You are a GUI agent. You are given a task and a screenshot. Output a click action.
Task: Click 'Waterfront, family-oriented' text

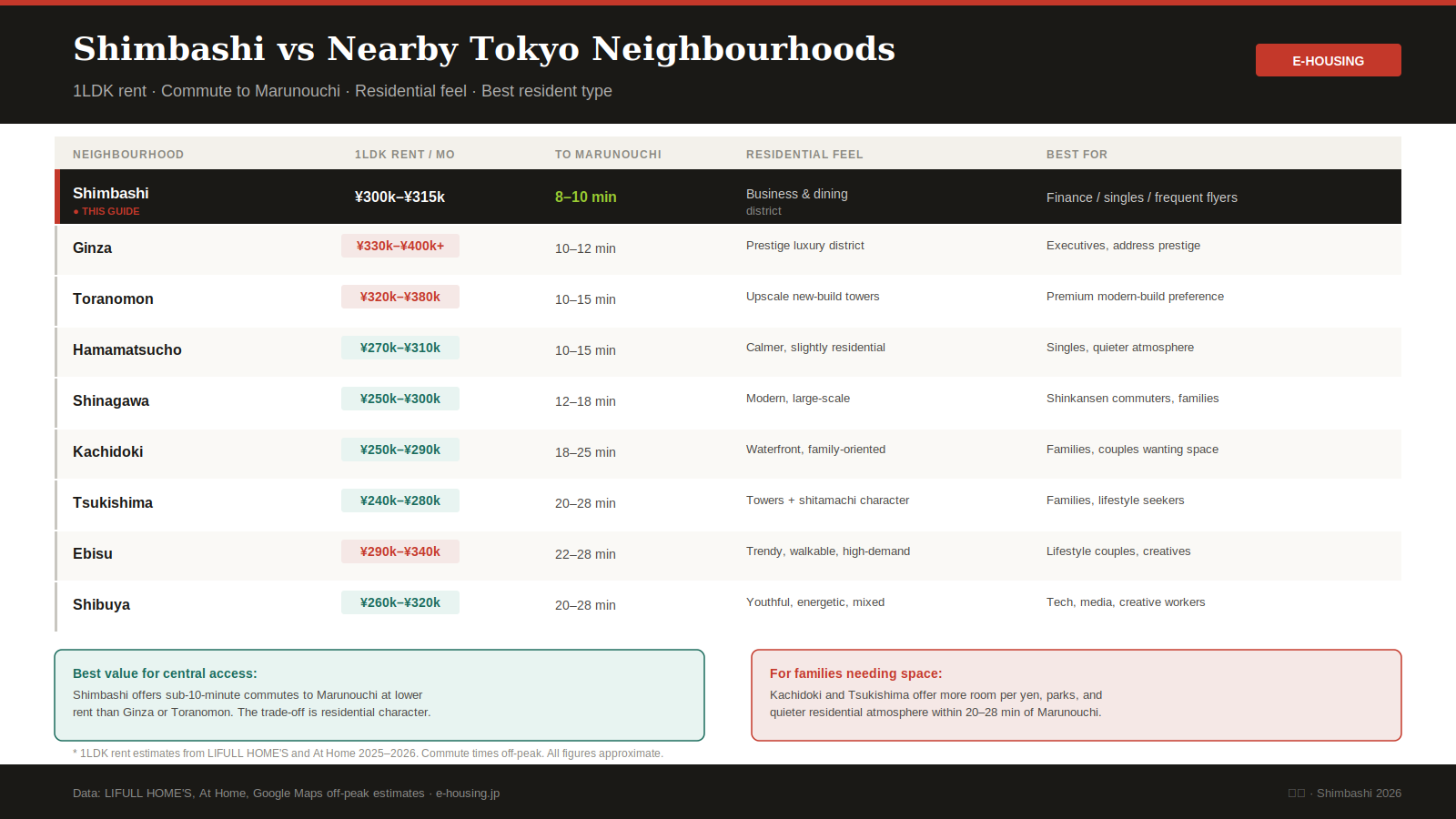click(x=815, y=450)
